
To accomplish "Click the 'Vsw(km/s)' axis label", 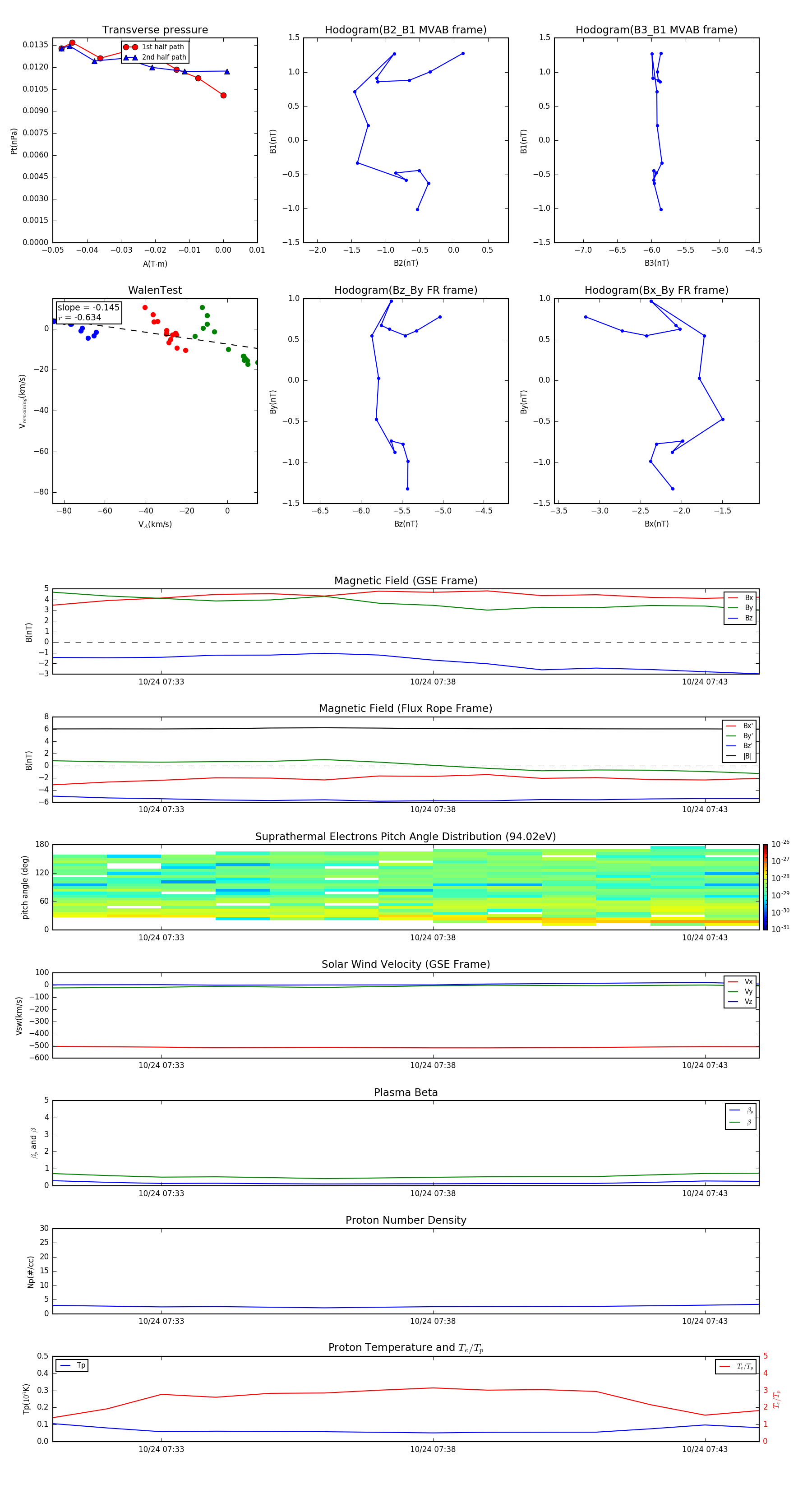I will pos(19,1016).
